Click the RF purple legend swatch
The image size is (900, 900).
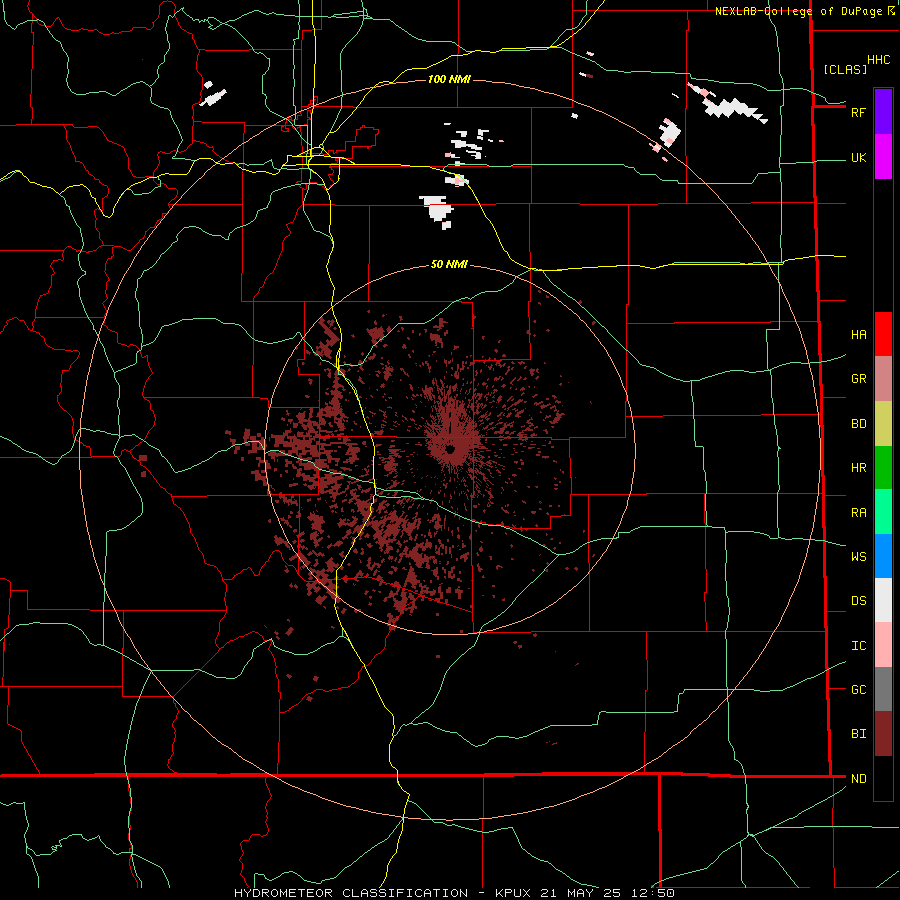click(883, 112)
